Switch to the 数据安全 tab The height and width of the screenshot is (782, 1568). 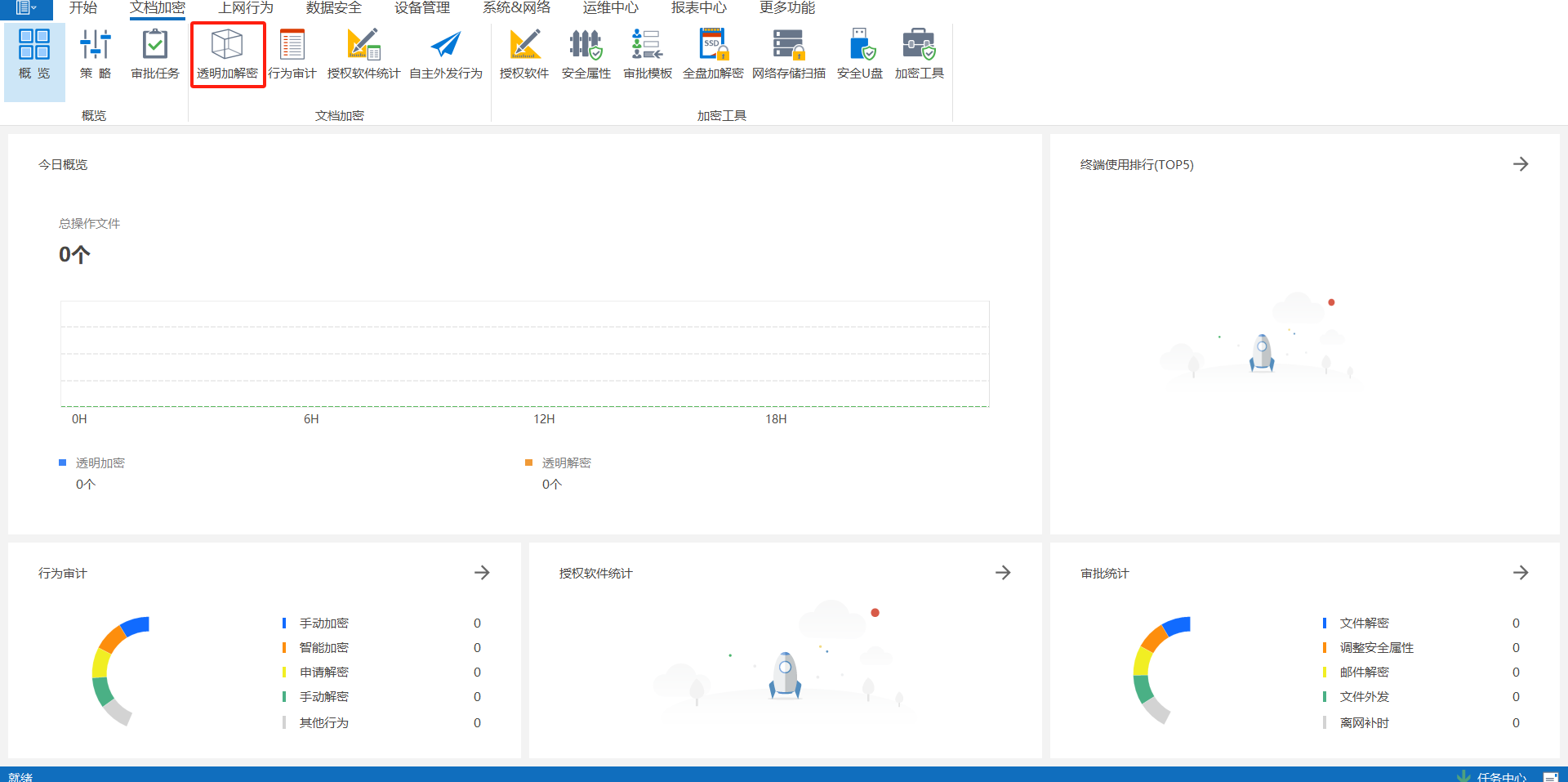coord(333,8)
